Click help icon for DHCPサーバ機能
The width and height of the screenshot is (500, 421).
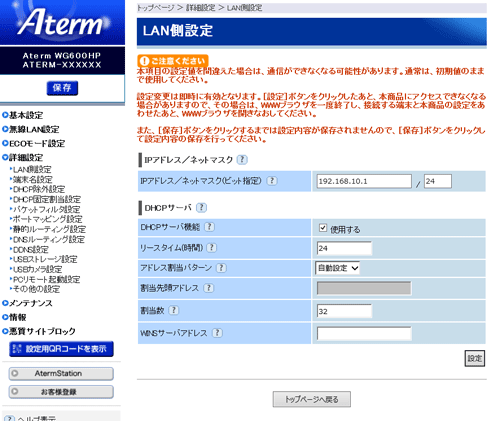point(209,227)
